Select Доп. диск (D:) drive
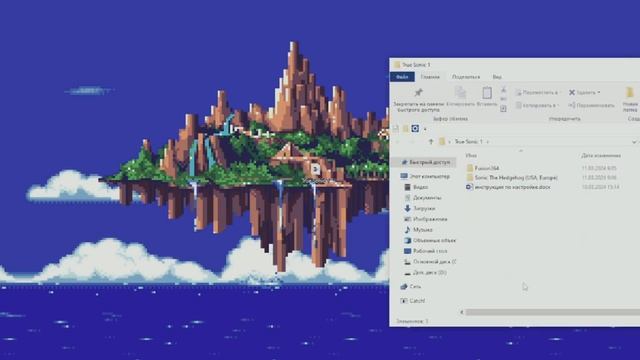The width and height of the screenshot is (640, 360). tap(425, 272)
